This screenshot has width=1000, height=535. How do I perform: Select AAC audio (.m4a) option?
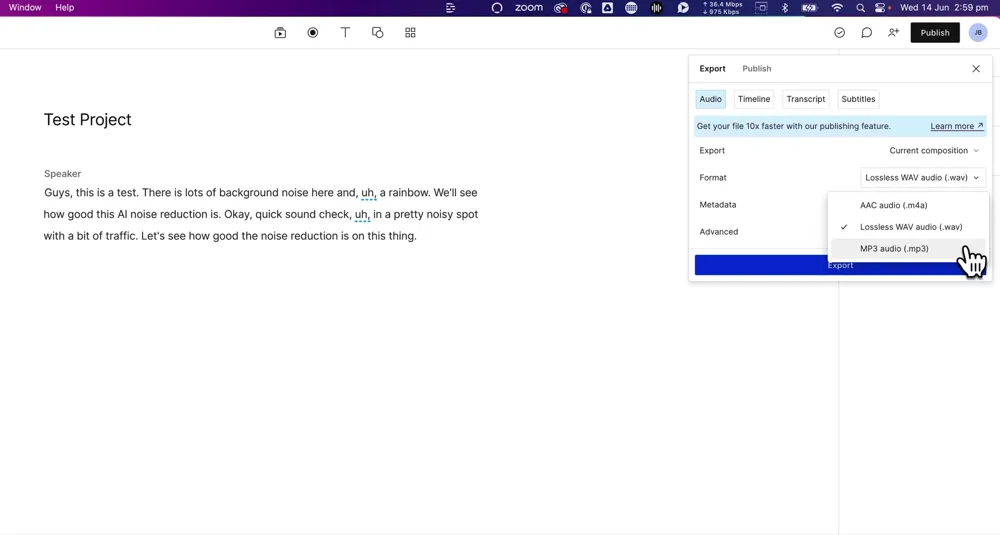click(893, 205)
